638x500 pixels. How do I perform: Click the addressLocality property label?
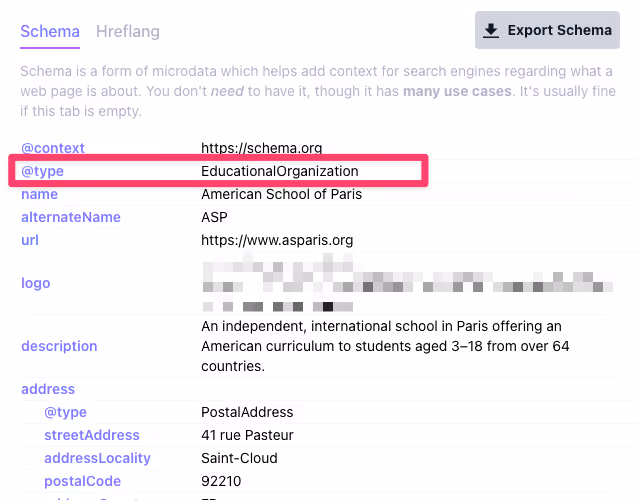pos(97,458)
